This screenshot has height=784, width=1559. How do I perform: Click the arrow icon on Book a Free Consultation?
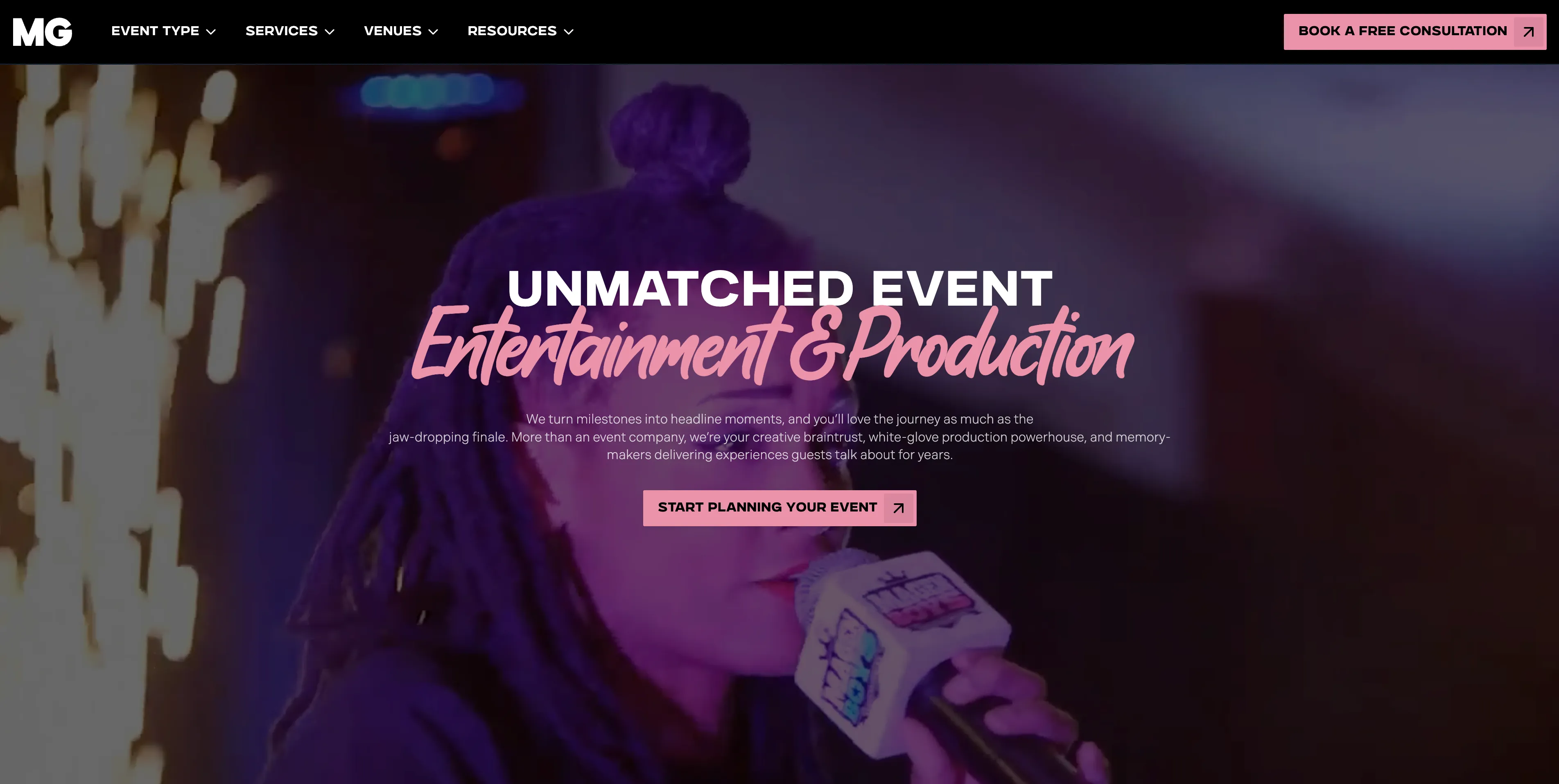1528,32
